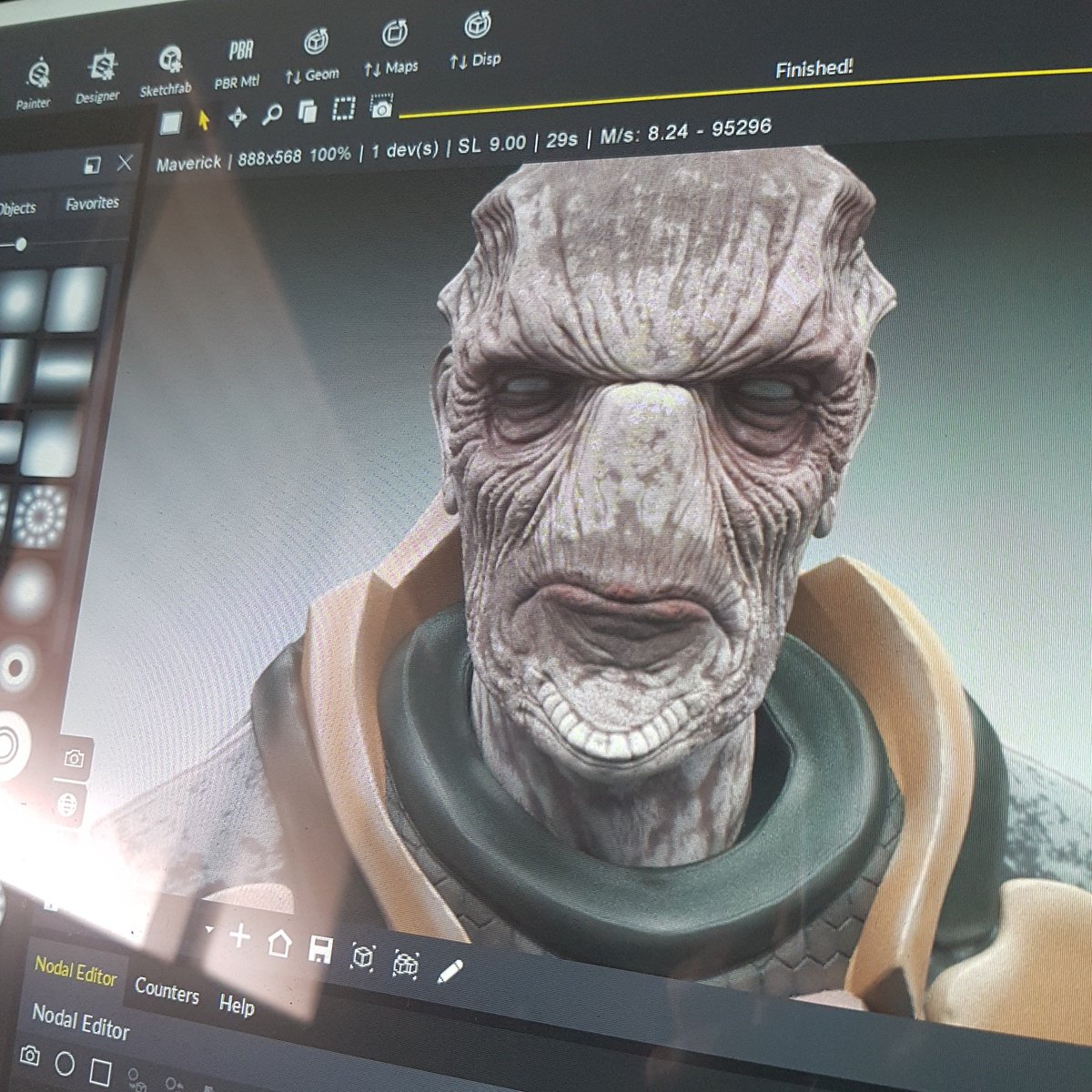Click the screenshot camera icon in the toolbar
Image resolution: width=1092 pixels, height=1092 pixels.
click(x=380, y=110)
